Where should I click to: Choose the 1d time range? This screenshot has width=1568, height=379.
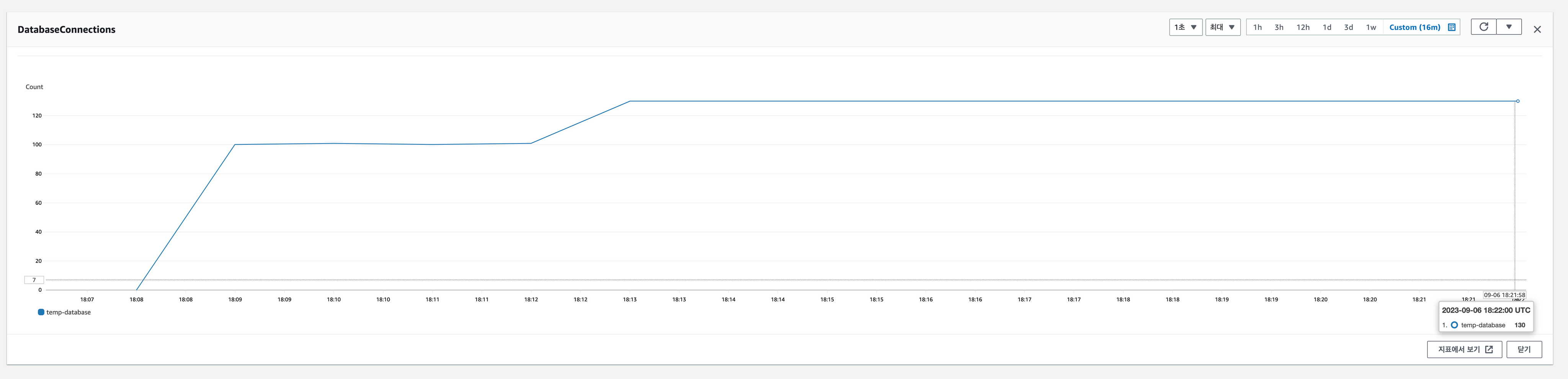[1327, 28]
